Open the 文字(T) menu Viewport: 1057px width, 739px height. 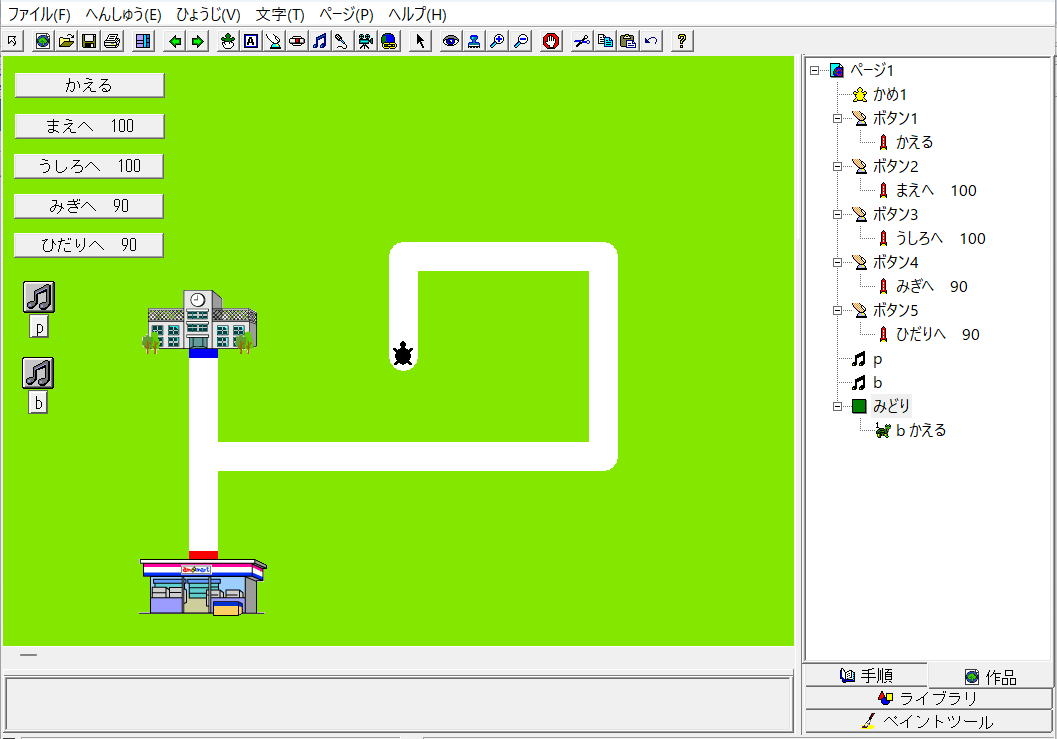click(x=280, y=14)
